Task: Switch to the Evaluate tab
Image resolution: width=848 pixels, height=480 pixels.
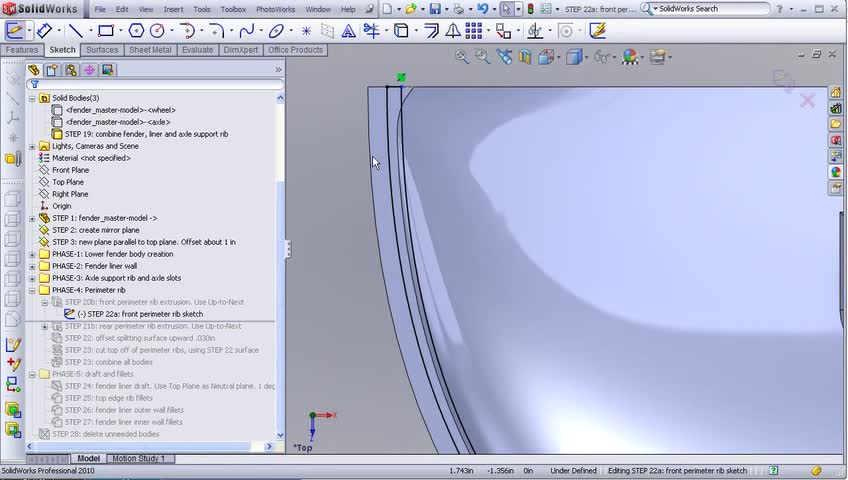Action: click(197, 50)
